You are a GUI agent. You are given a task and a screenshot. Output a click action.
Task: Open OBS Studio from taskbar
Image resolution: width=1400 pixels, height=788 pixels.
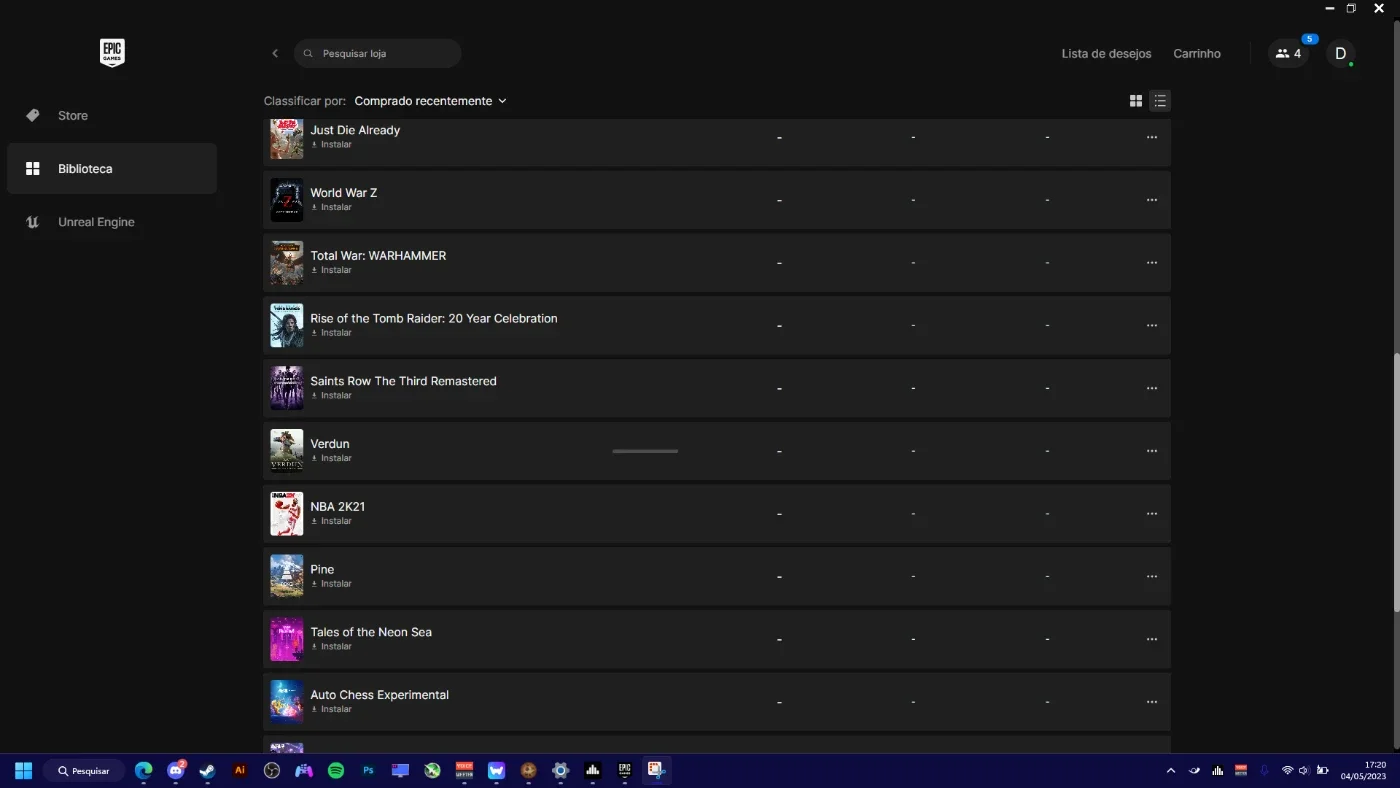272,771
